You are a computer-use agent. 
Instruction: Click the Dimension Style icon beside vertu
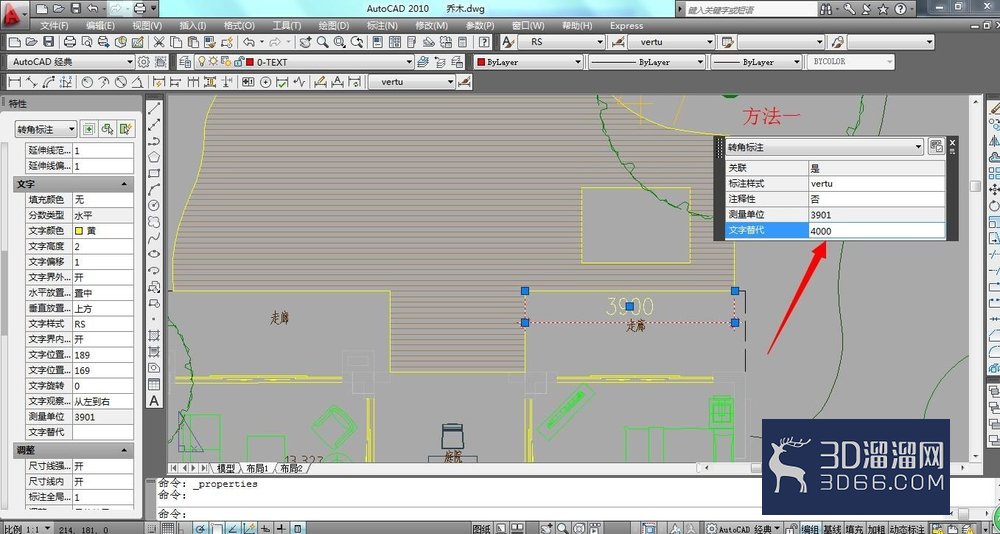tap(465, 82)
